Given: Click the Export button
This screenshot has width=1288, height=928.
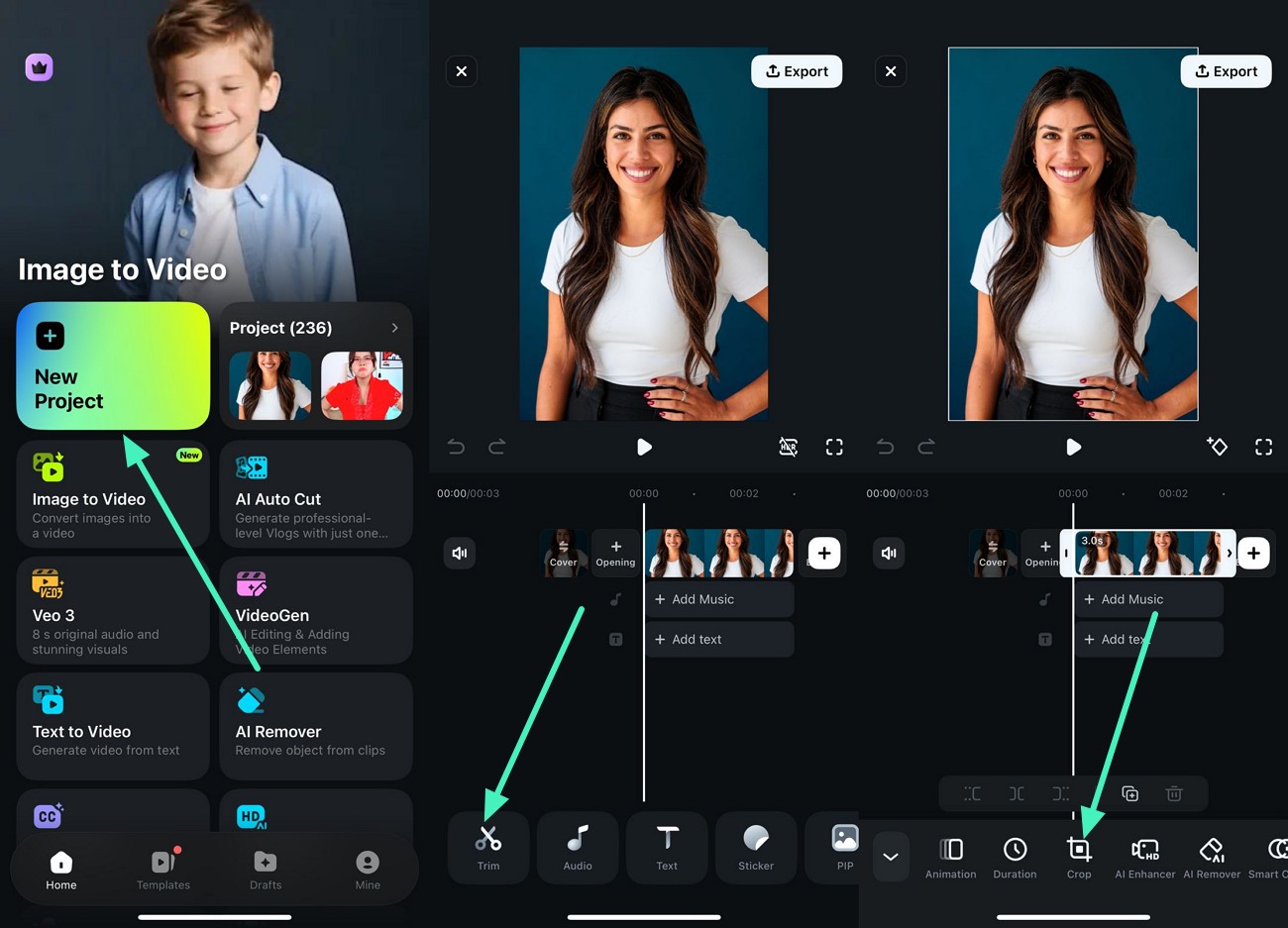Looking at the screenshot, I should (797, 70).
